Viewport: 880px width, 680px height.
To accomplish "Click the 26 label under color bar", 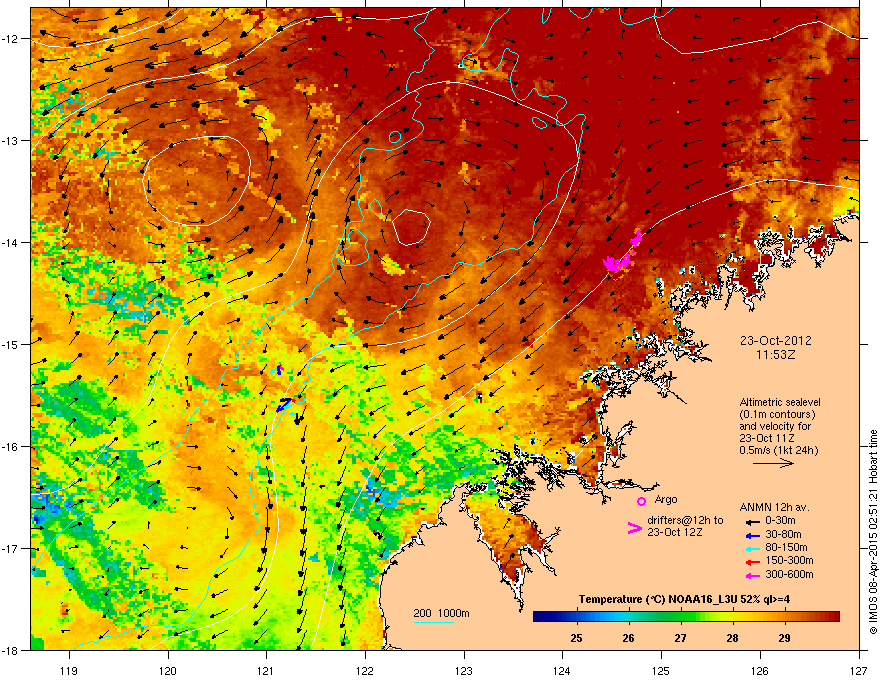I will point(629,638).
